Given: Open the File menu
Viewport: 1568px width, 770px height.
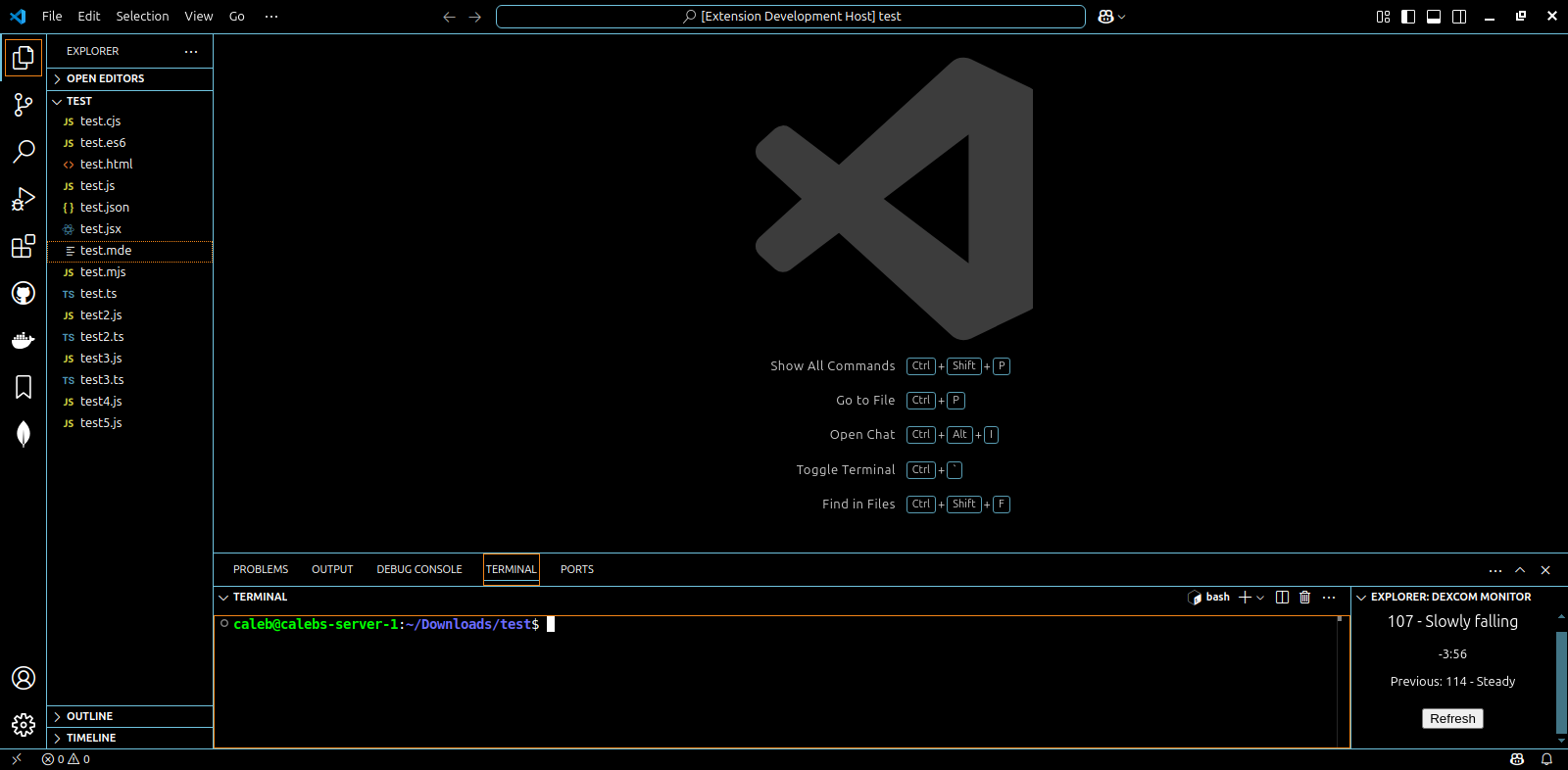Looking at the screenshot, I should (52, 17).
